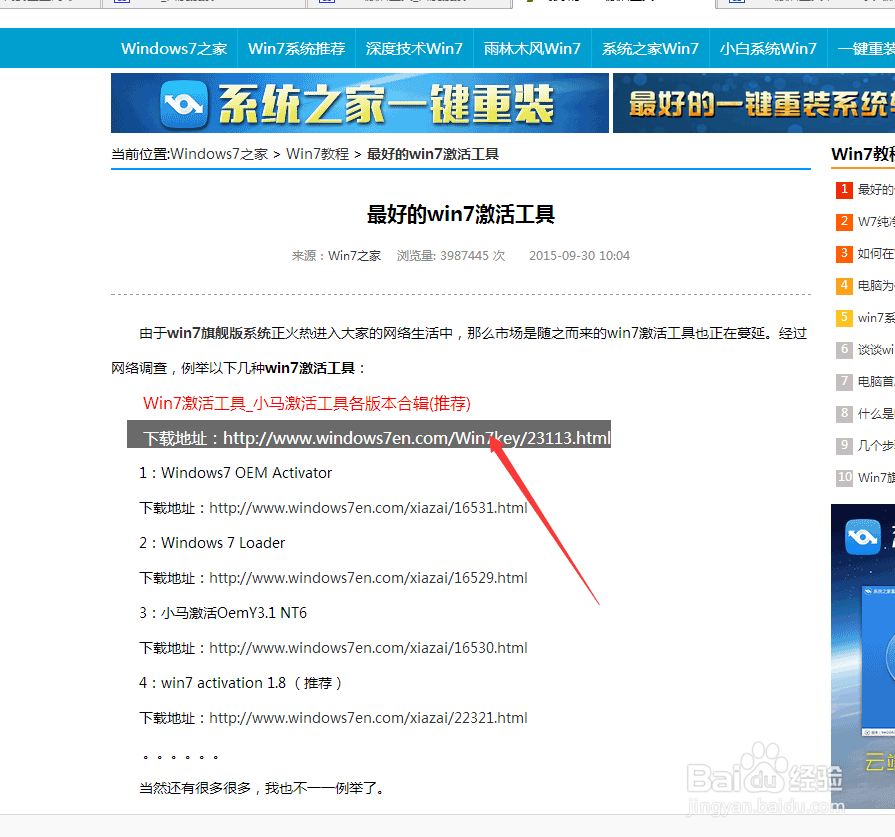Click the blue eye logo in banner
Image resolution: width=895 pixels, height=837 pixels.
(x=184, y=104)
